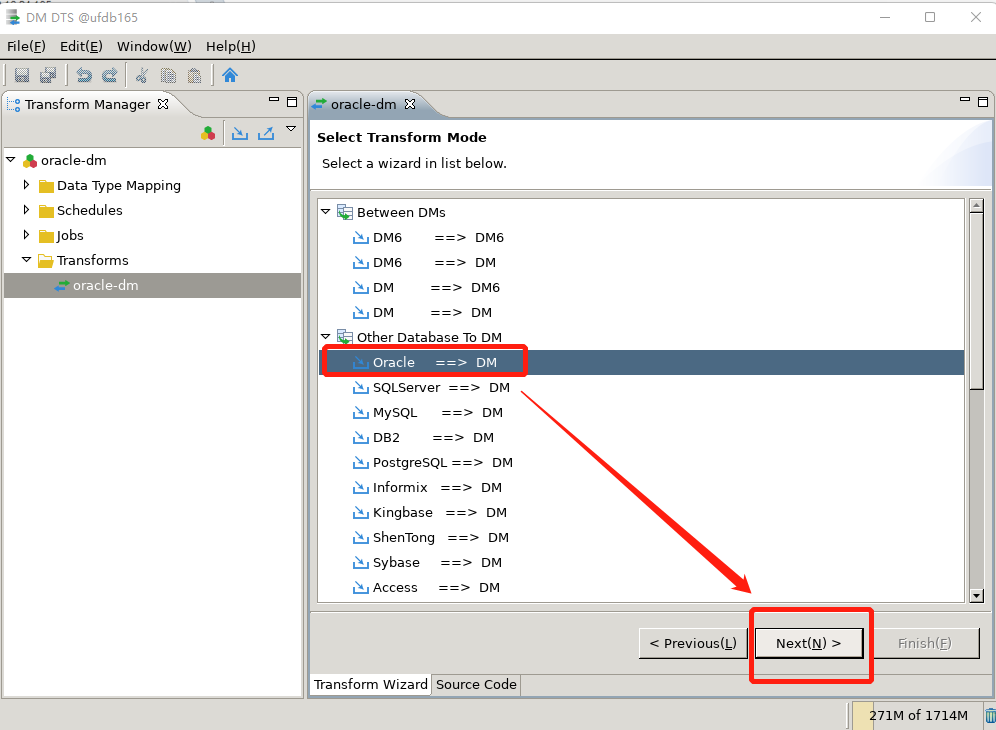Image resolution: width=996 pixels, height=730 pixels.
Task: Select Informix ==> DM wizard
Action: click(427, 487)
